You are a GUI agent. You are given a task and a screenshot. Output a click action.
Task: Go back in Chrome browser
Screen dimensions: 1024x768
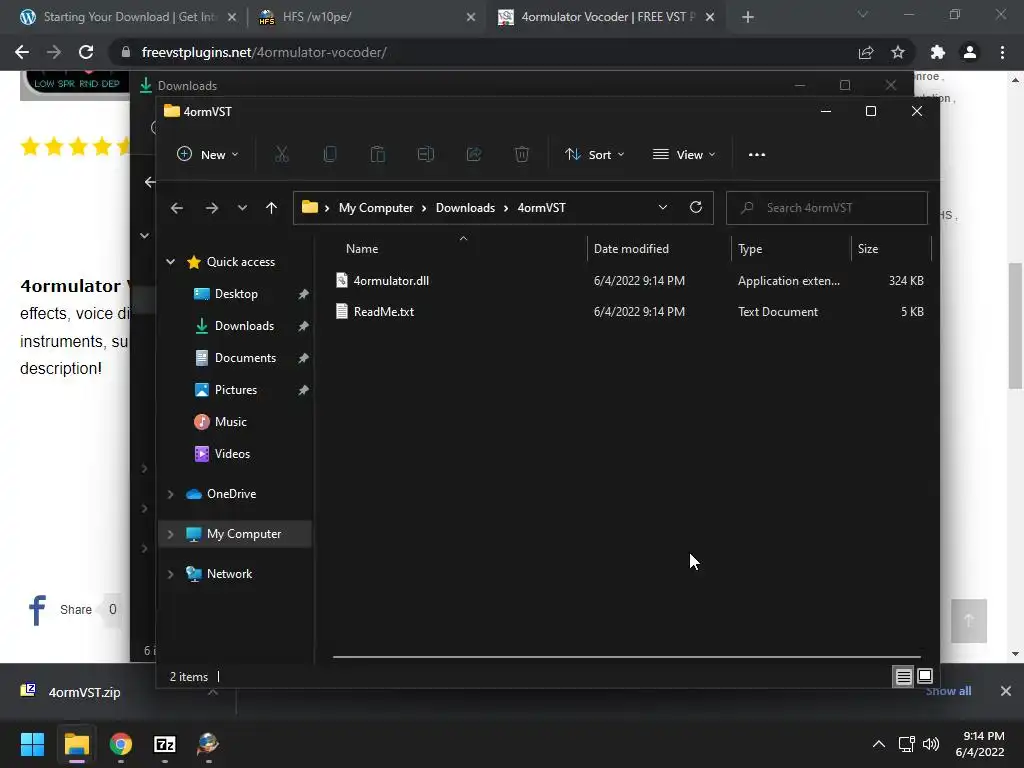click(x=22, y=52)
